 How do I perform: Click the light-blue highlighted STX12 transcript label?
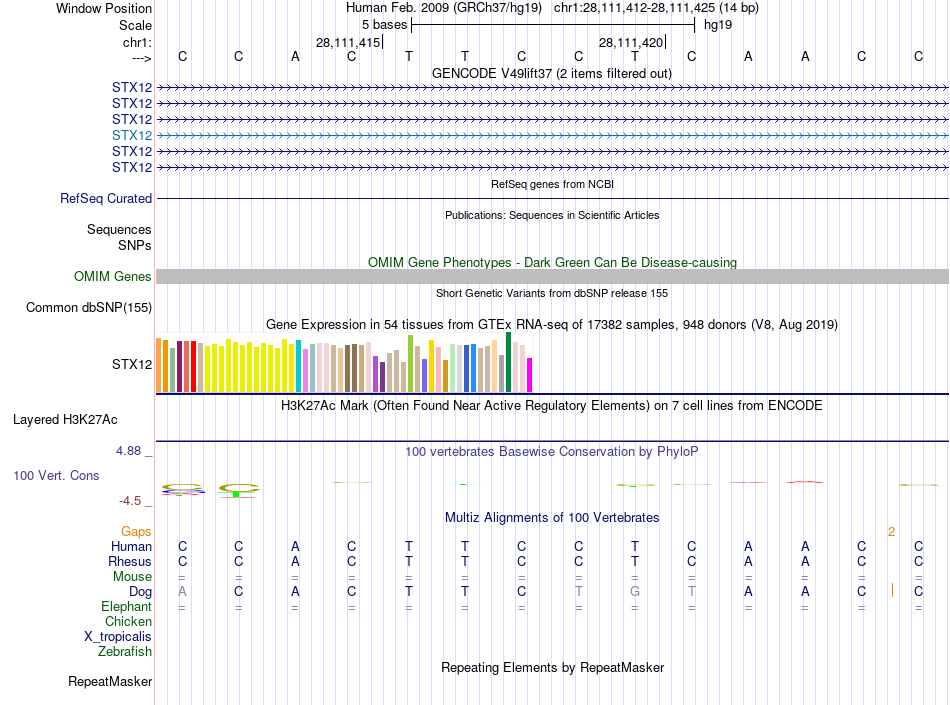(x=131, y=135)
